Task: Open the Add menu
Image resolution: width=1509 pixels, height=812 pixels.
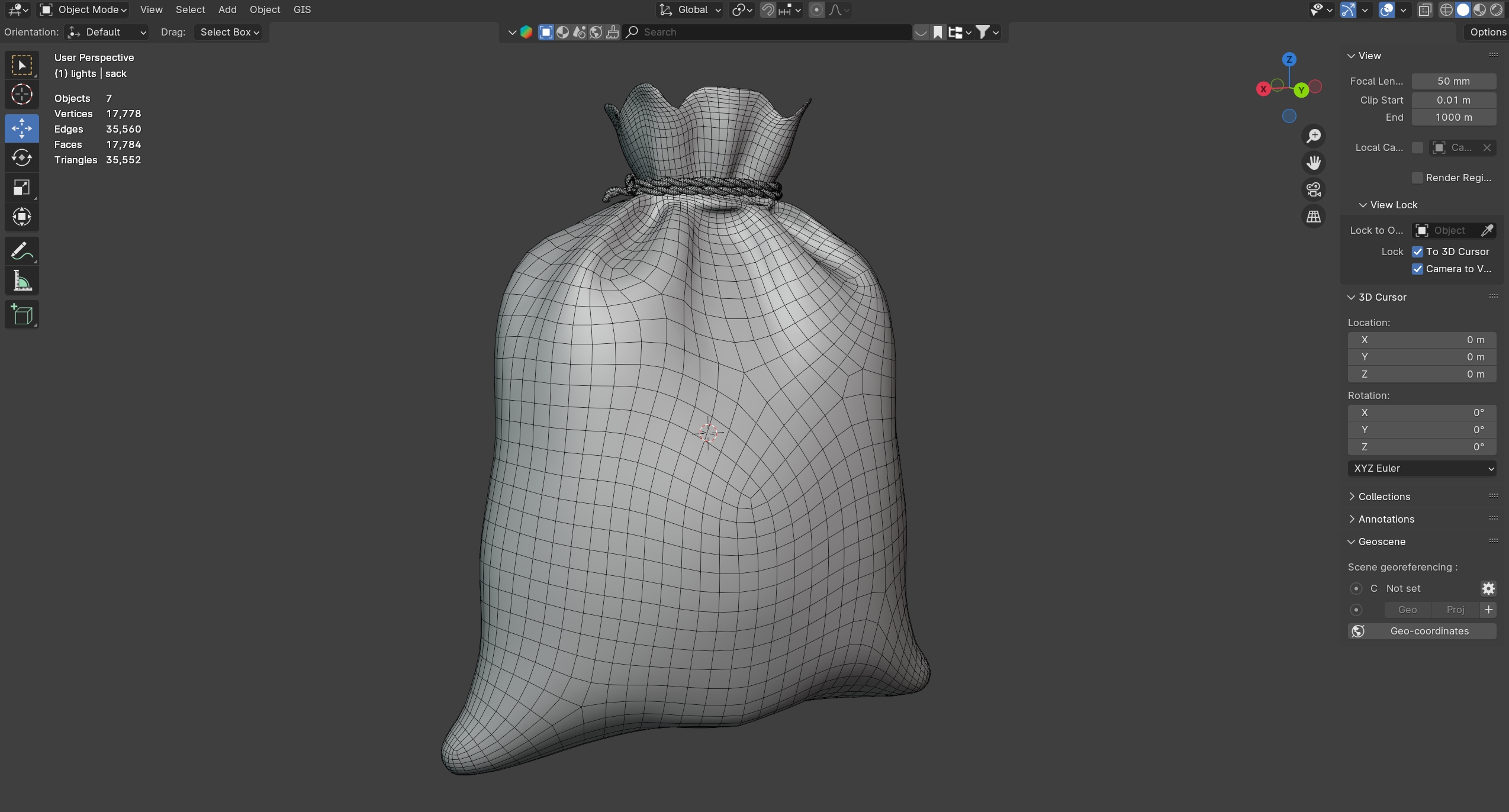Action: tap(227, 9)
